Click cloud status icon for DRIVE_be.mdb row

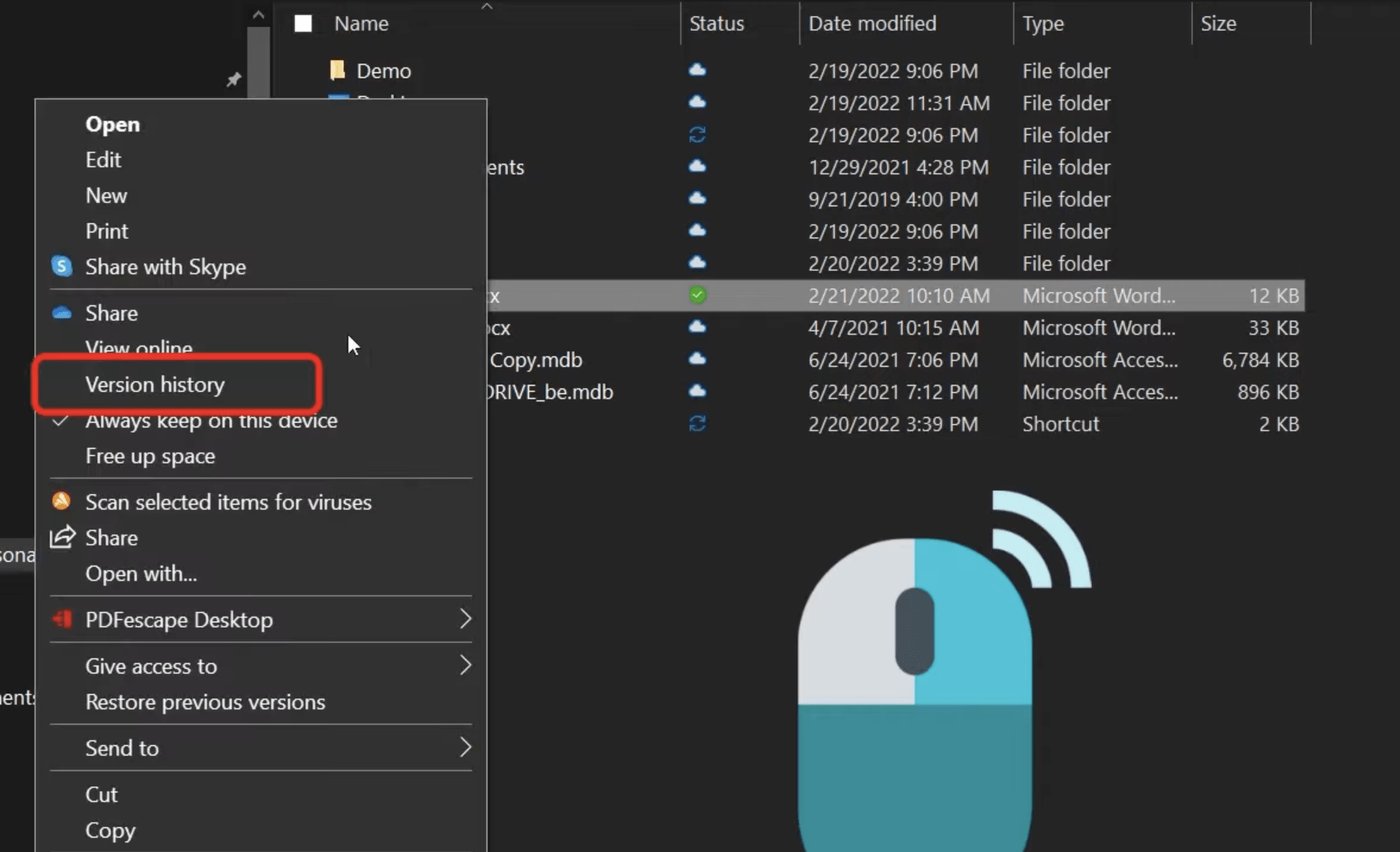pyautogui.click(x=697, y=391)
